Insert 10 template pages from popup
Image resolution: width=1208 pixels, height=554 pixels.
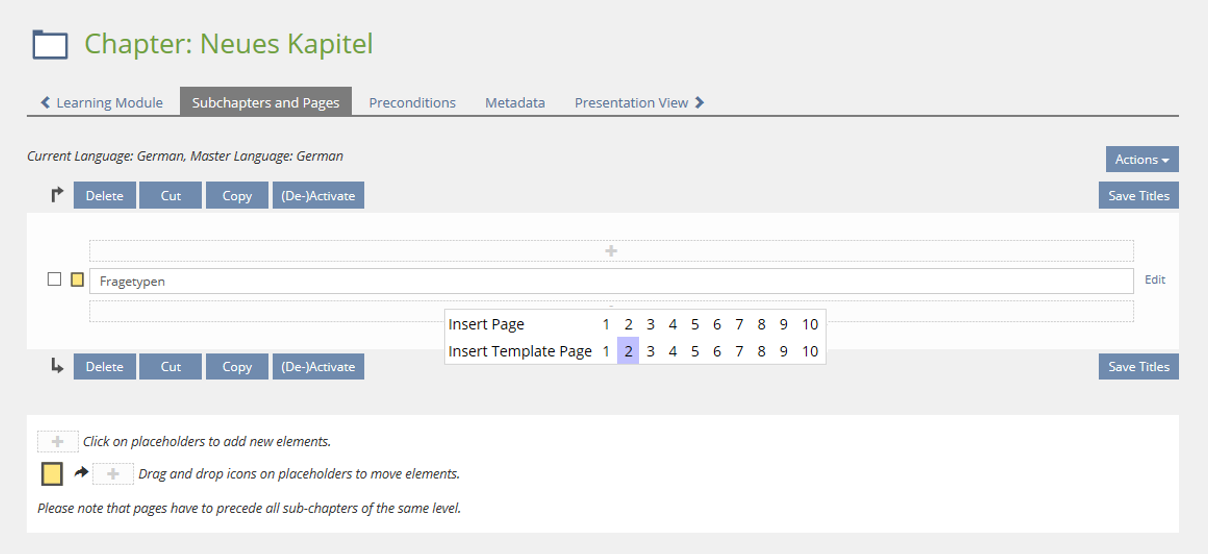click(810, 351)
